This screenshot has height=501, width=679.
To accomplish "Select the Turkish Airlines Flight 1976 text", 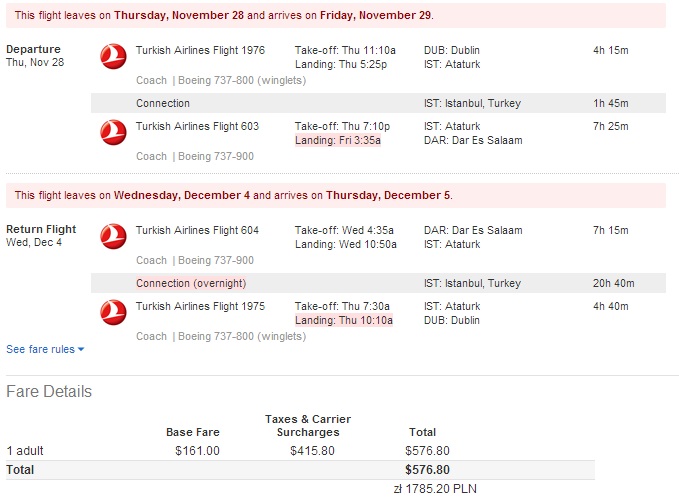I will (200, 50).
